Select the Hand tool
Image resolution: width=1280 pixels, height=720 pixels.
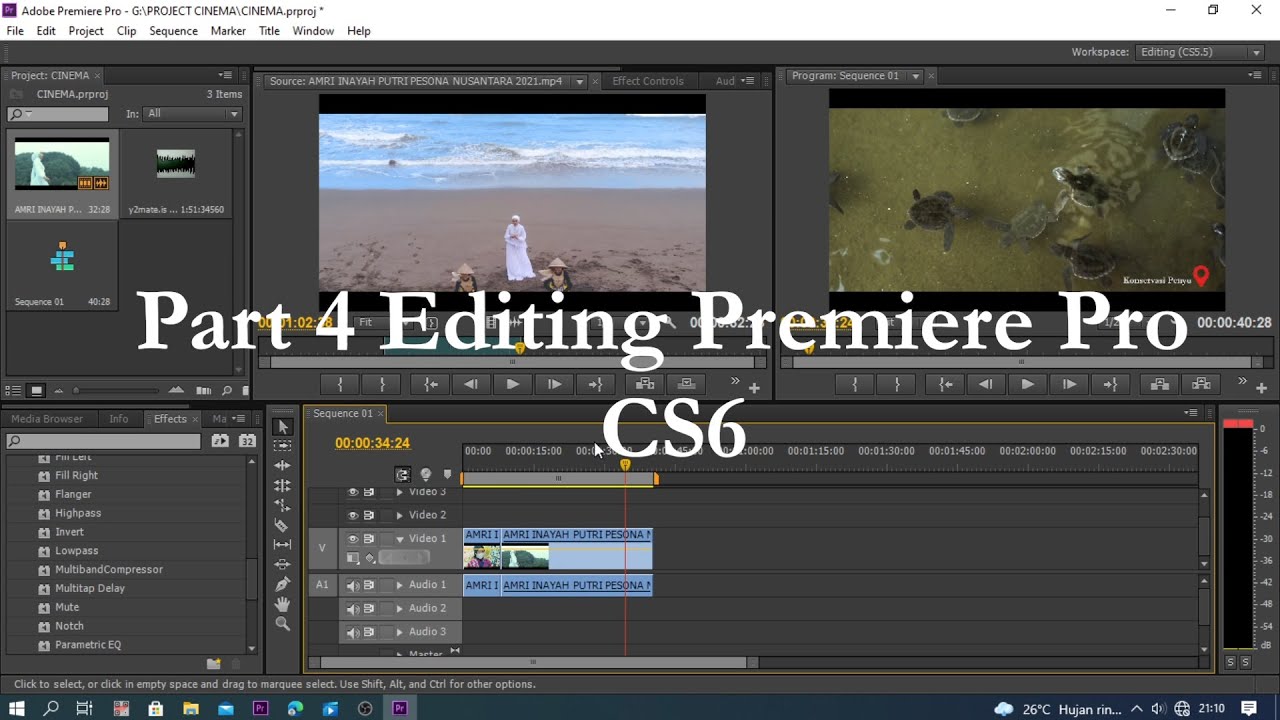282,604
